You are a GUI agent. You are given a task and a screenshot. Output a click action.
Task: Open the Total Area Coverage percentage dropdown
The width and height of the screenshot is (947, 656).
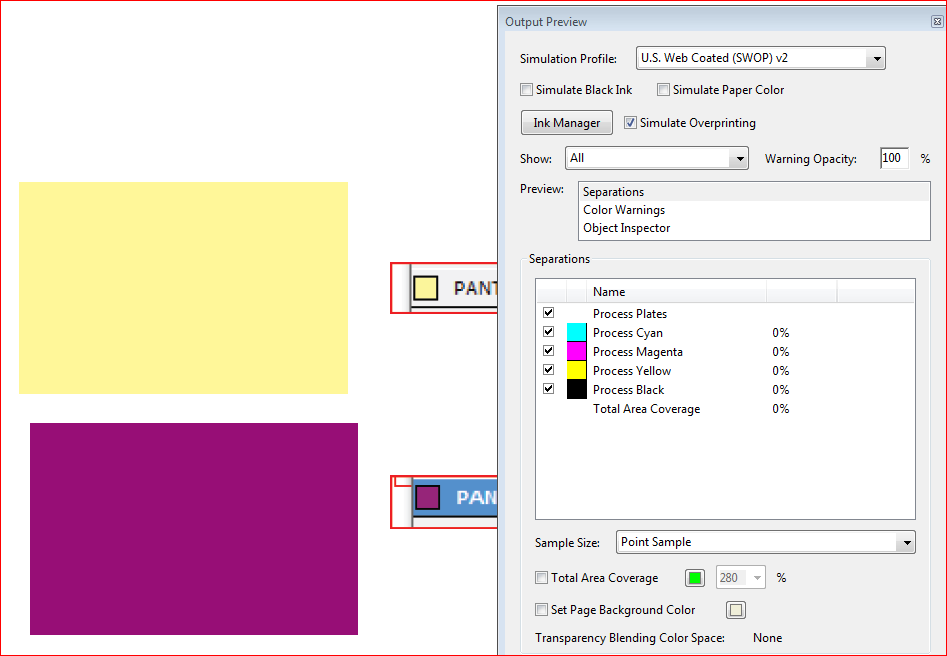coord(757,577)
